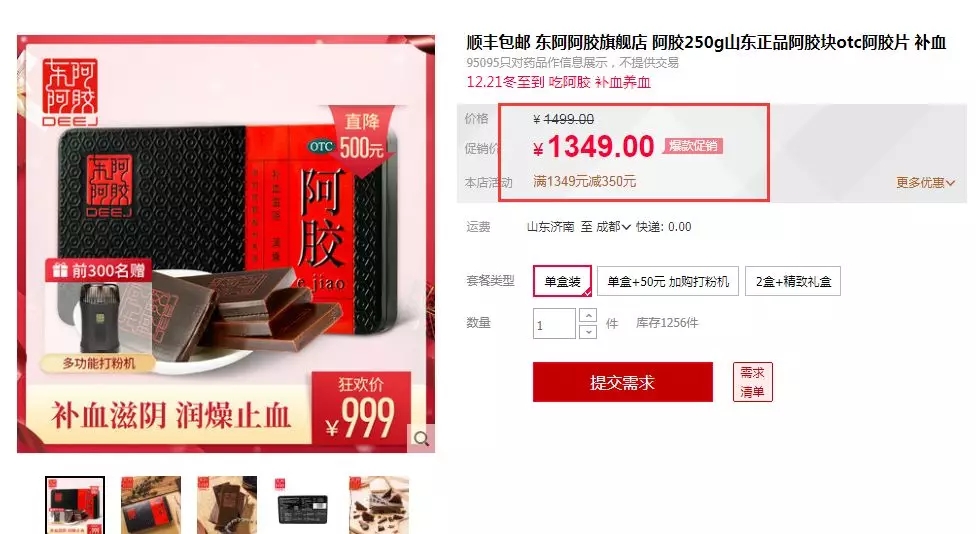The image size is (976, 534).
Task: View the fifth thumbnail of ejiao pieces
Action: [378, 505]
